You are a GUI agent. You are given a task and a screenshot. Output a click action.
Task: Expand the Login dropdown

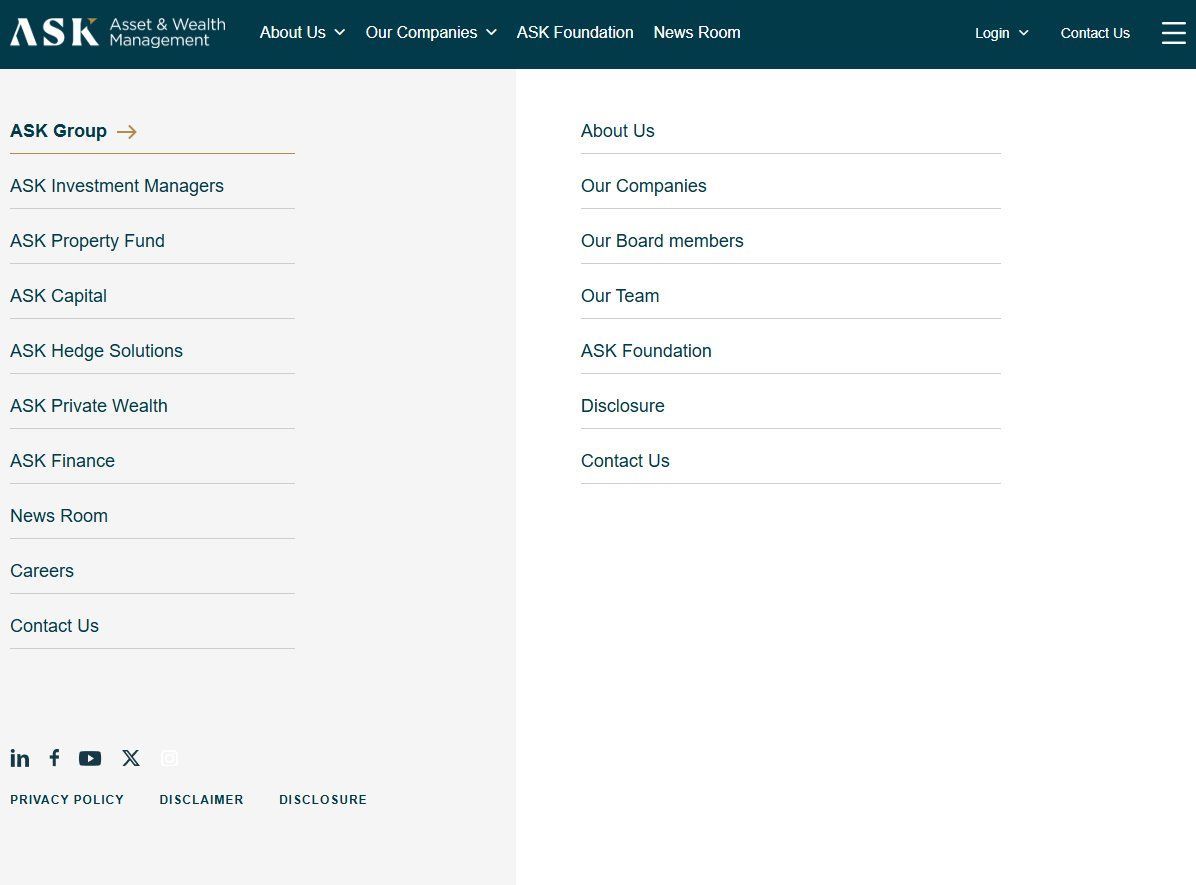click(x=1001, y=33)
